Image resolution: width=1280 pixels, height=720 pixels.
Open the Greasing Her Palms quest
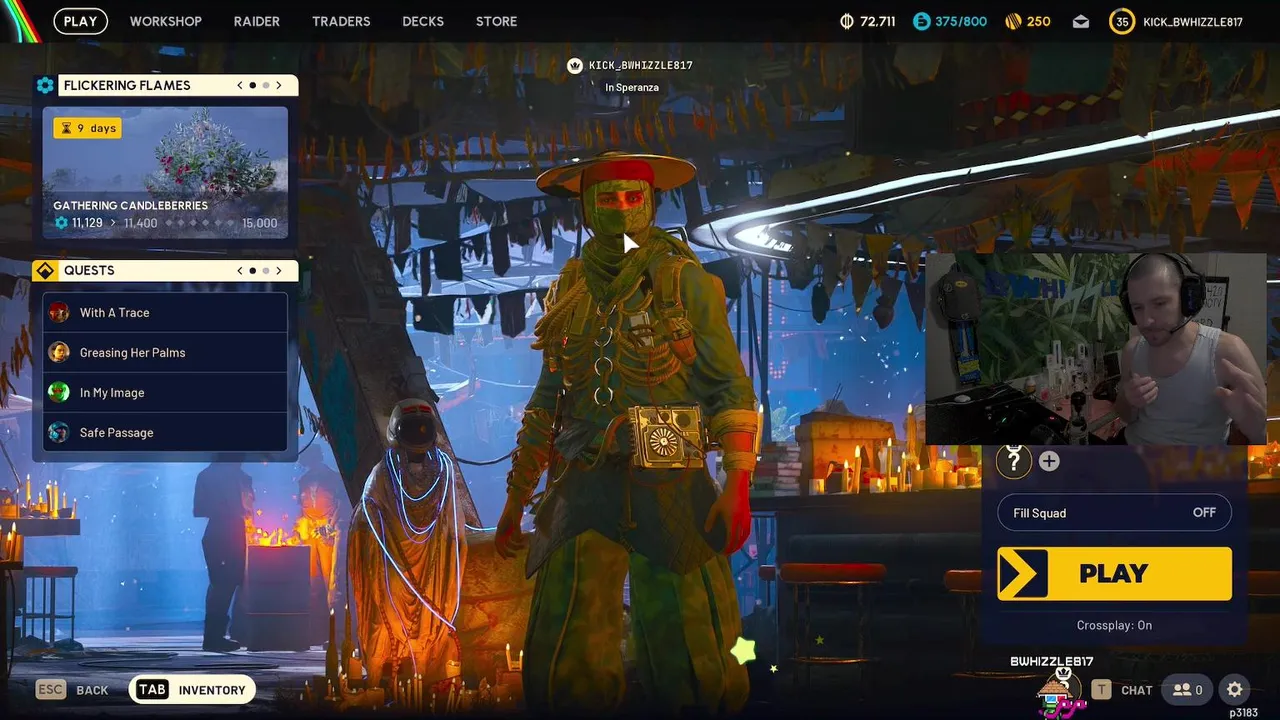[x=165, y=352]
